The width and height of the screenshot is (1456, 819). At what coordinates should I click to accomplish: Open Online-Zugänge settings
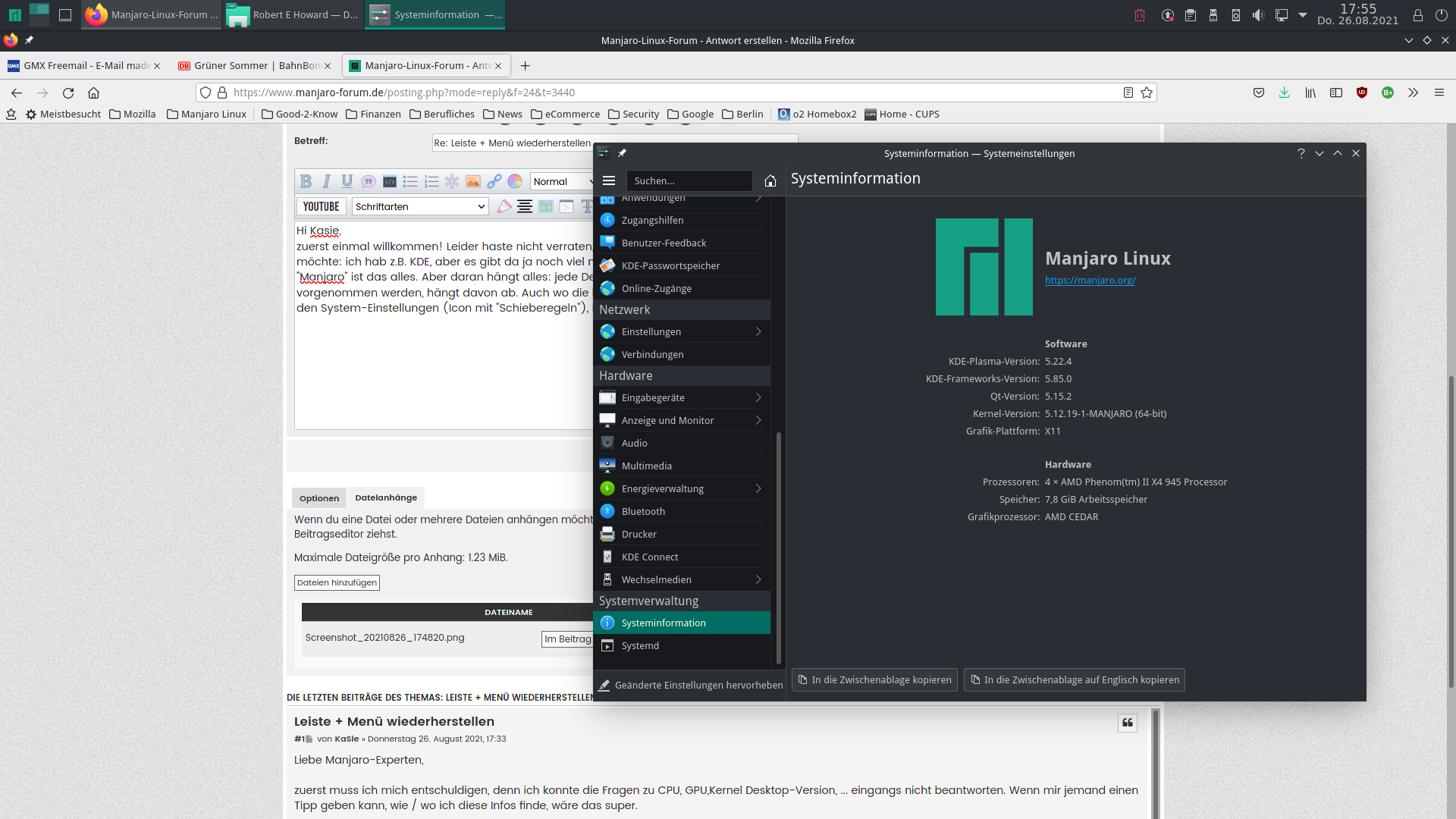coord(682,288)
